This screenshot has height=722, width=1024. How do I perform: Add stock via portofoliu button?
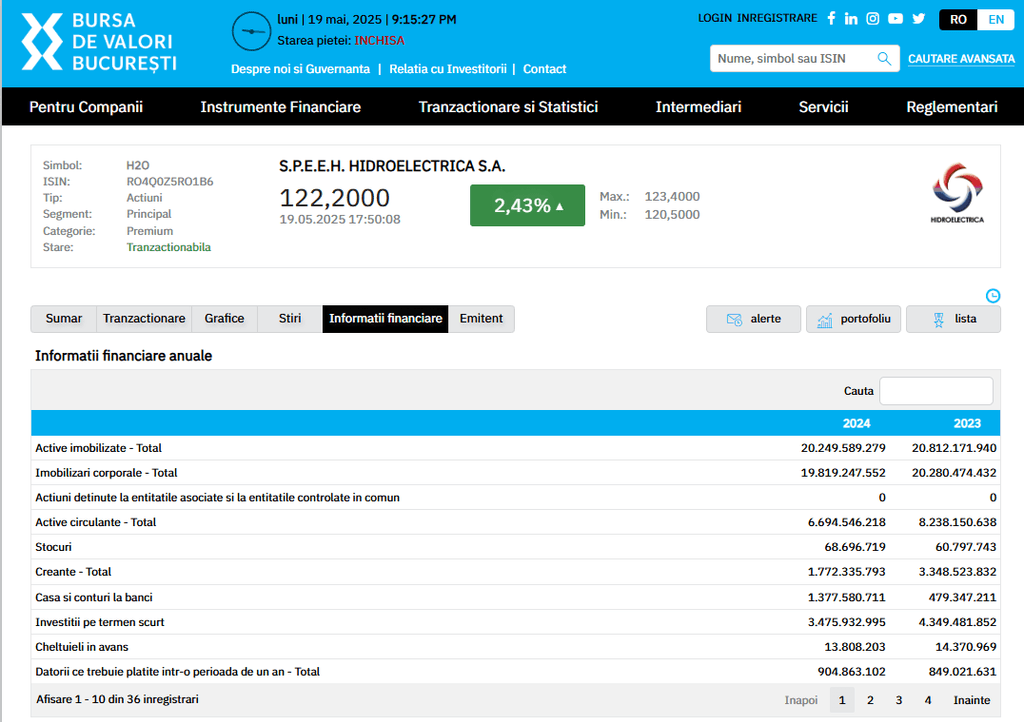(x=855, y=319)
